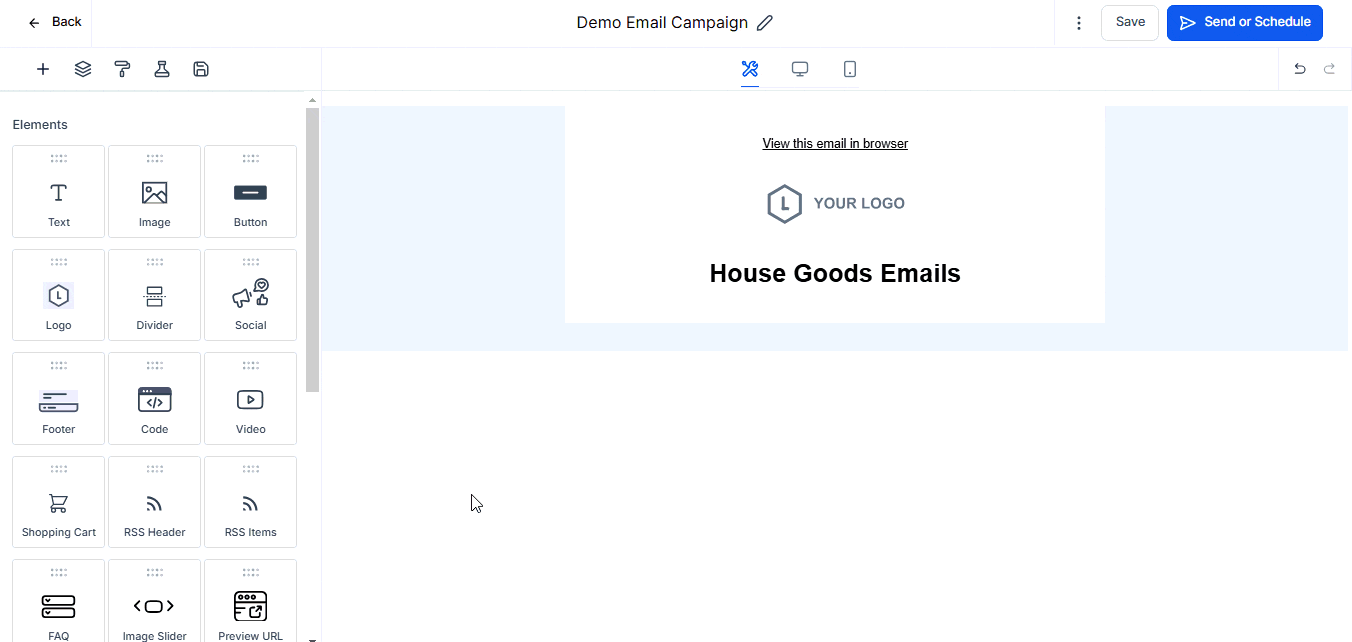Click Send or Schedule button
Image resolution: width=1352 pixels, height=642 pixels.
pyautogui.click(x=1245, y=23)
